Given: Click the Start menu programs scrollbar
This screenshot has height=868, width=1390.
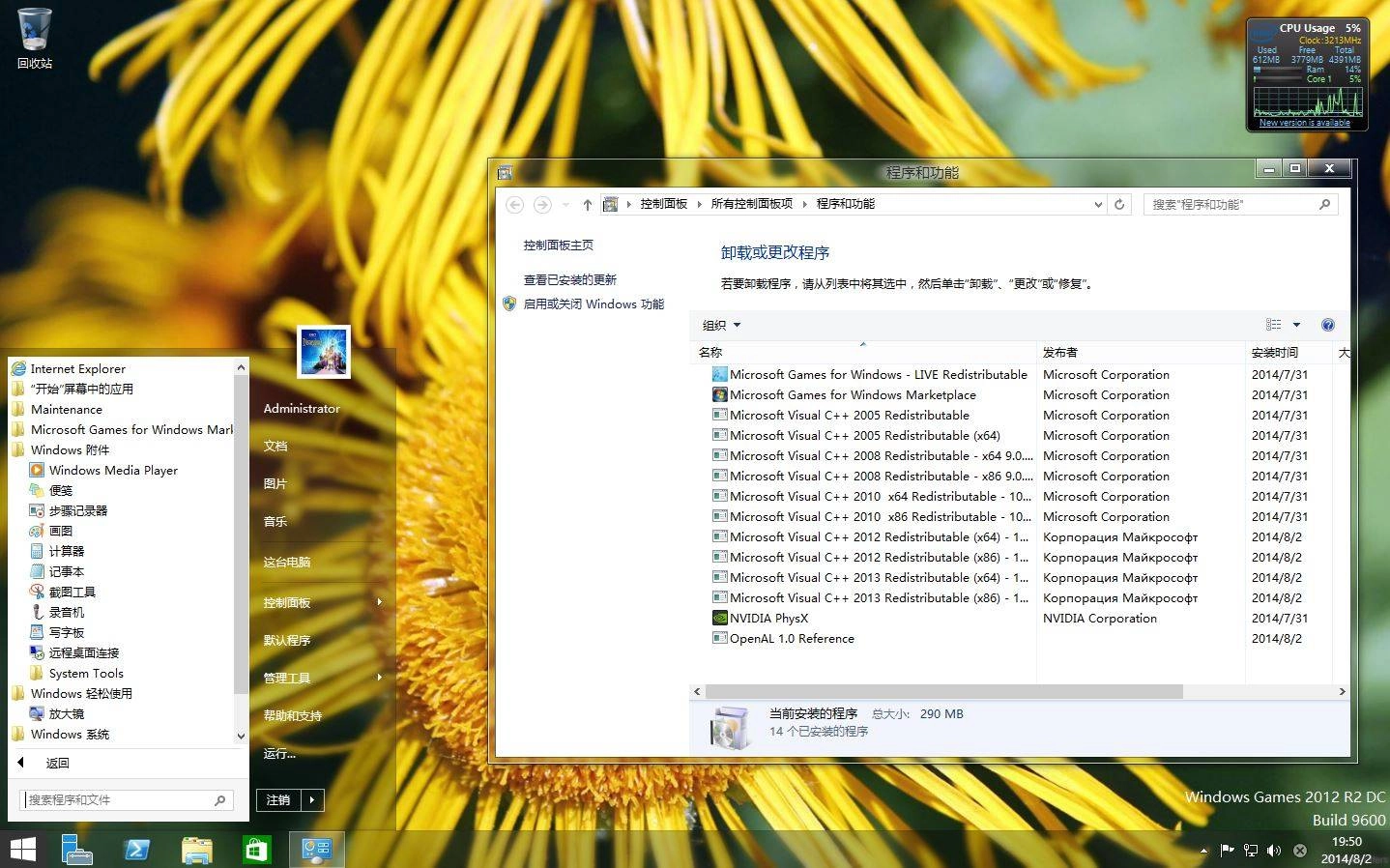Looking at the screenshot, I should pos(242,535).
